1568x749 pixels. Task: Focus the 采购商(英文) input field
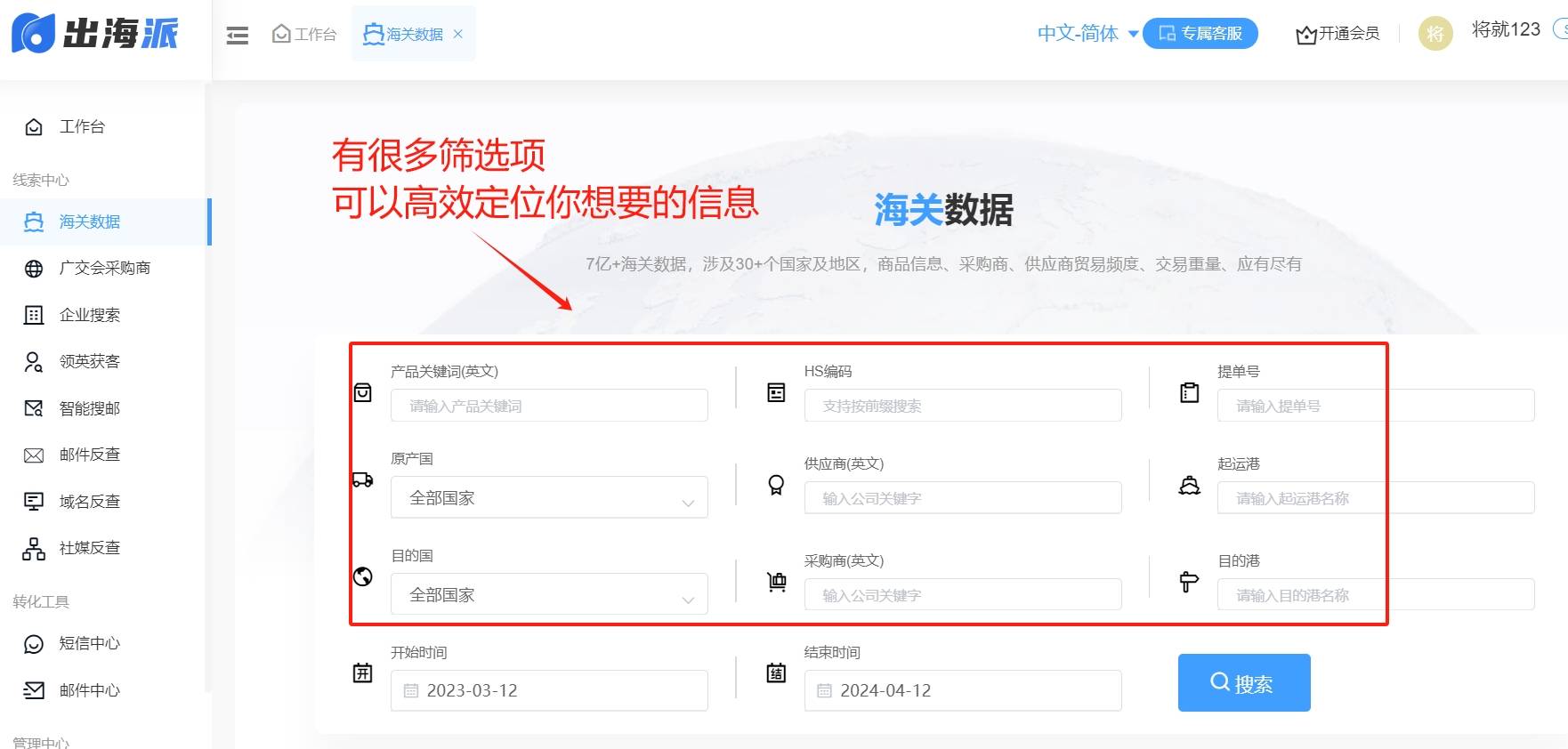963,595
